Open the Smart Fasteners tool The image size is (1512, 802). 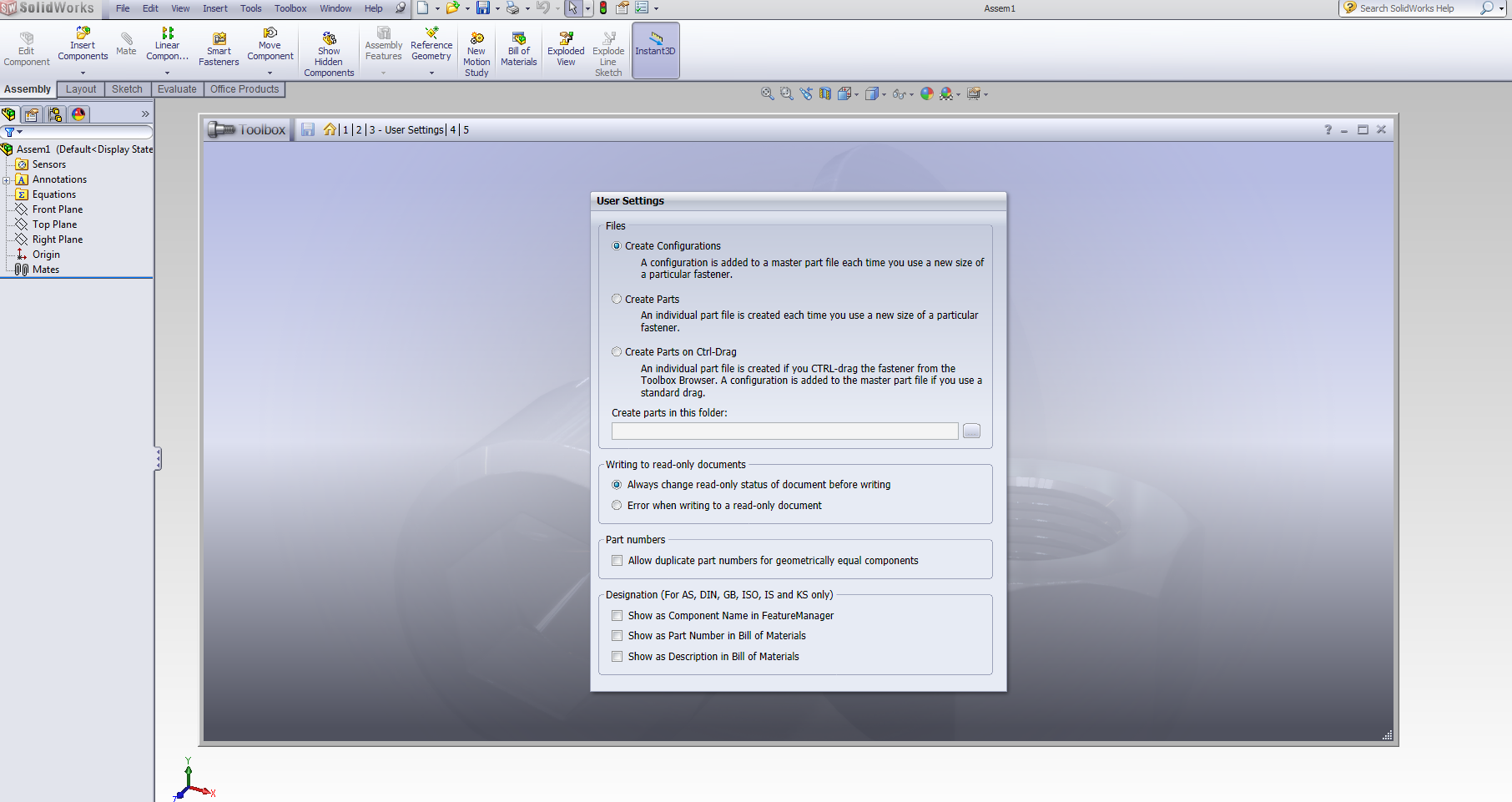pyautogui.click(x=219, y=50)
